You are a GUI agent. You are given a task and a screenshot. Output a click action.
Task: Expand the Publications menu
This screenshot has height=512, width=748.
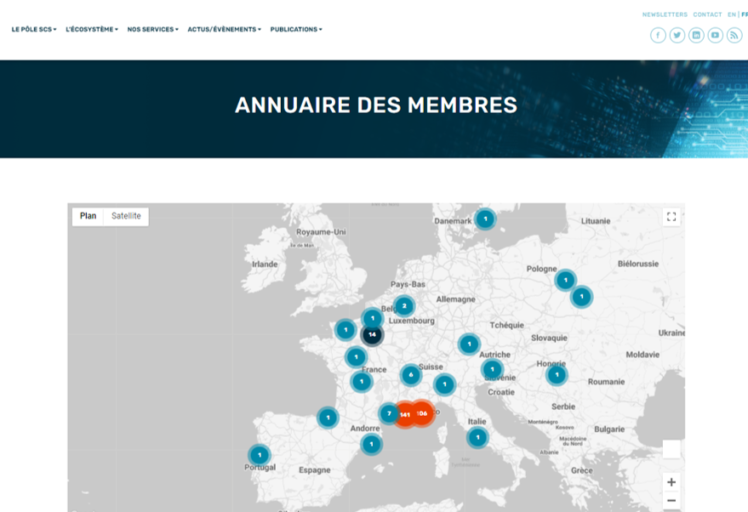click(296, 29)
